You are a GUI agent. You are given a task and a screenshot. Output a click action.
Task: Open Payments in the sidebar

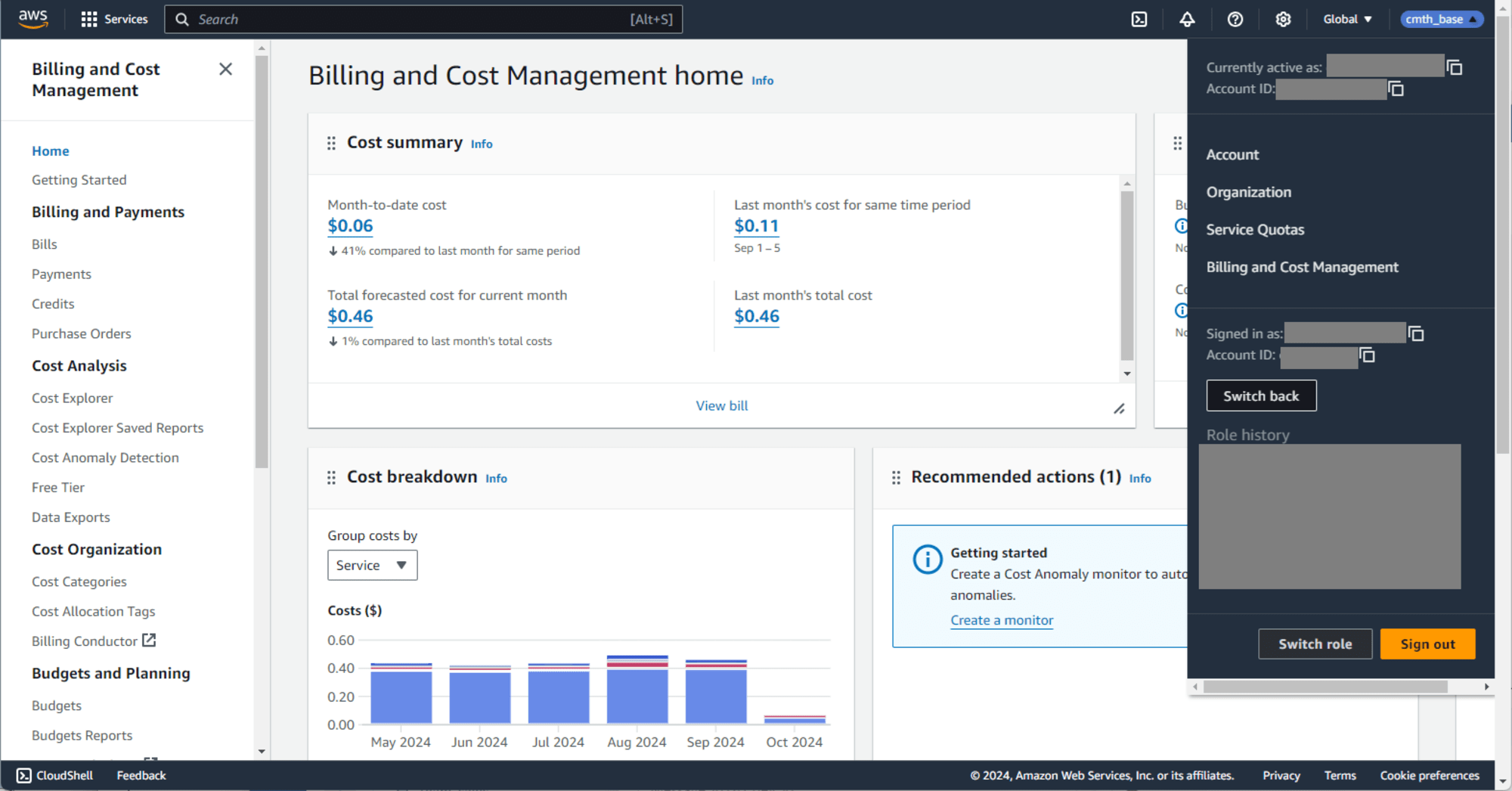click(x=61, y=274)
